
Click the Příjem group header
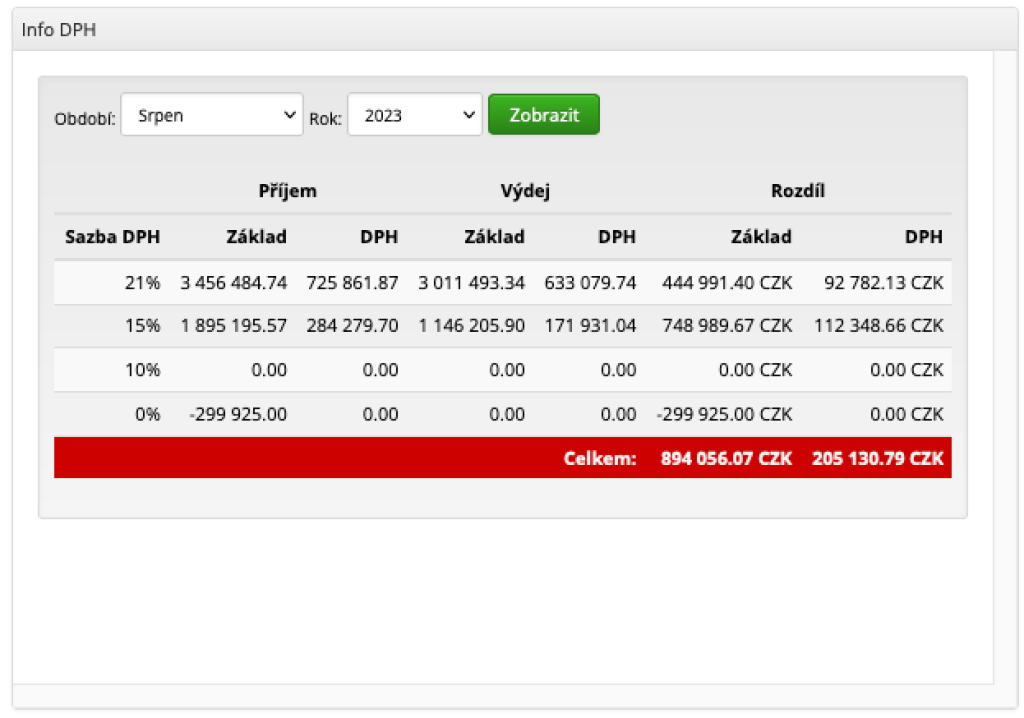(x=287, y=191)
